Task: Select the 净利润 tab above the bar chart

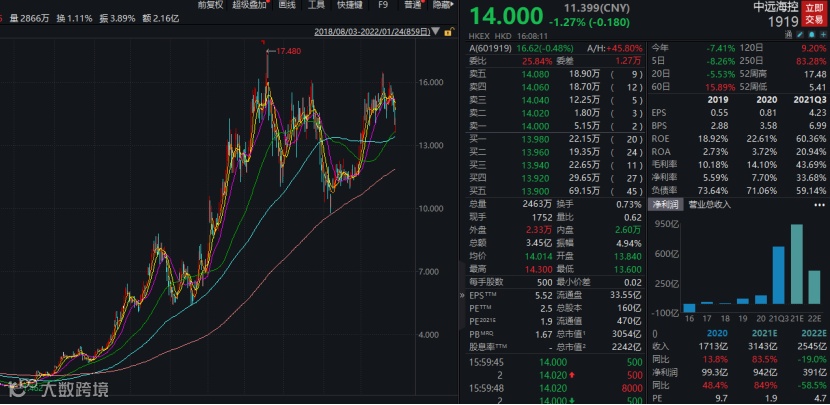Action: (665, 204)
